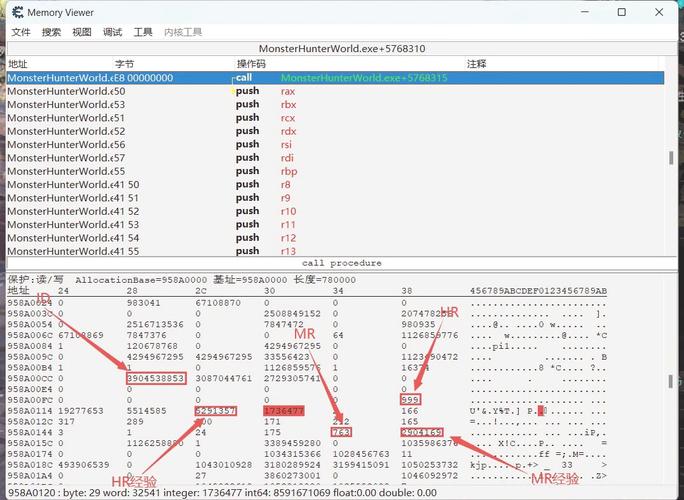The image size is (684, 500).
Task: Select the push rcx instruction row
Action: coord(335,118)
